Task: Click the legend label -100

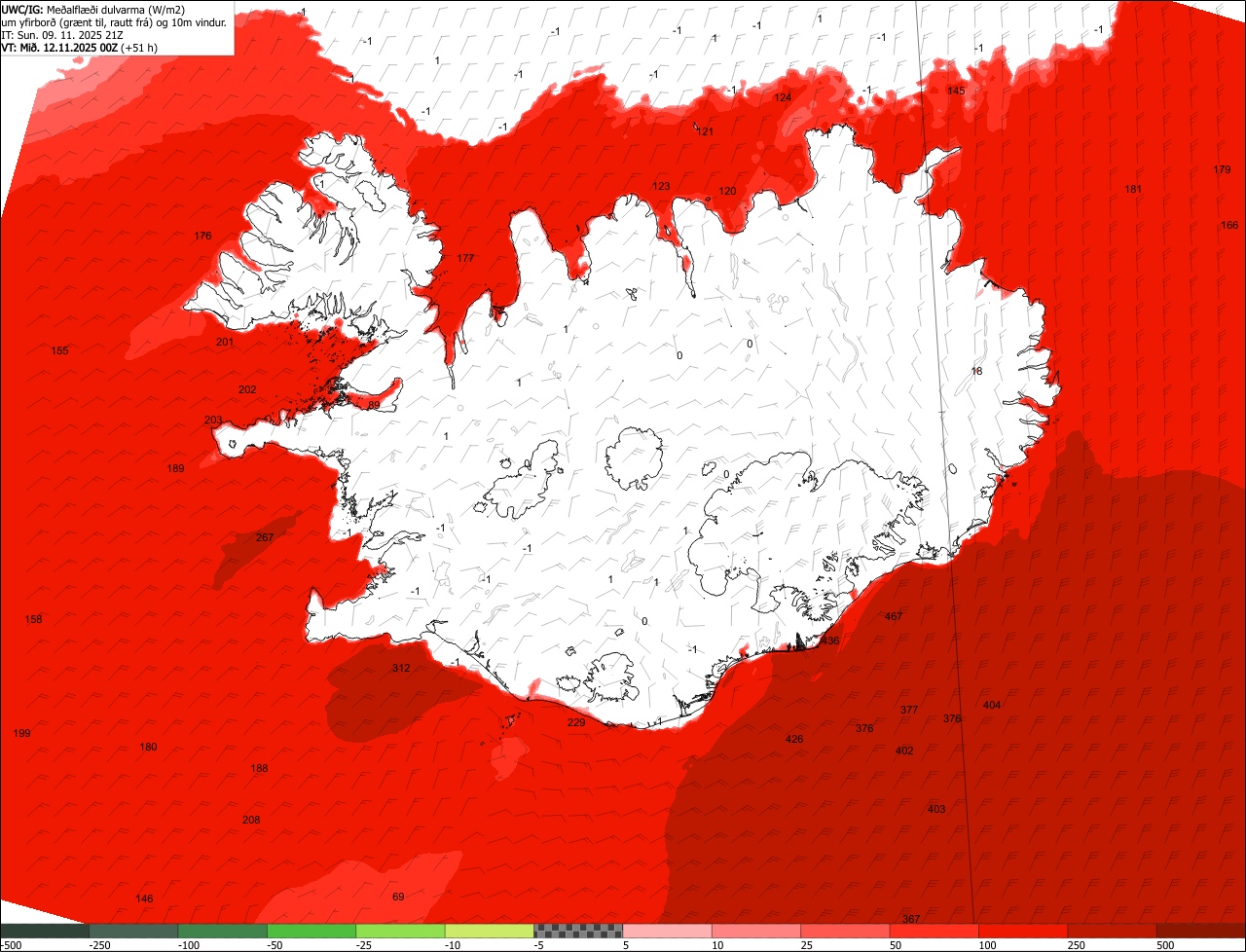Action: [189, 945]
